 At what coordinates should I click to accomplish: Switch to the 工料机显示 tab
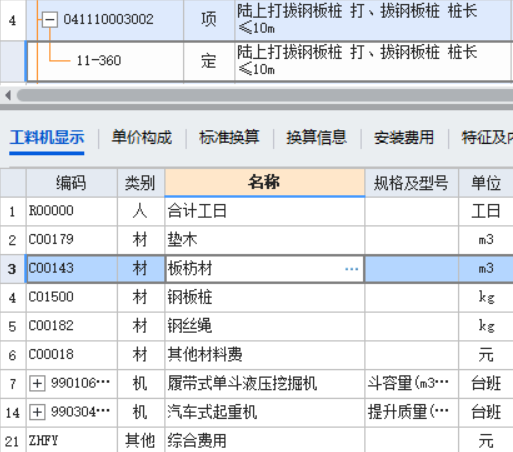tap(47, 138)
